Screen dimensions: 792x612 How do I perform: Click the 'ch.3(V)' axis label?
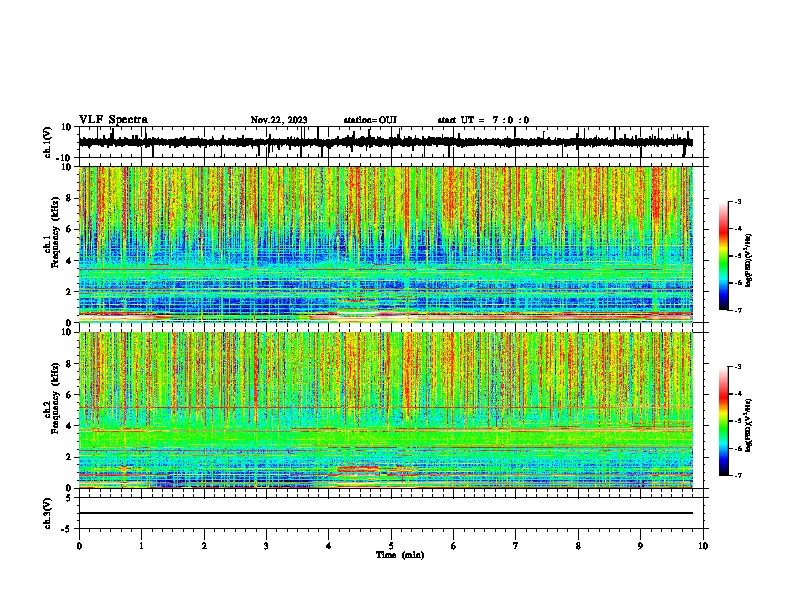tap(47, 514)
